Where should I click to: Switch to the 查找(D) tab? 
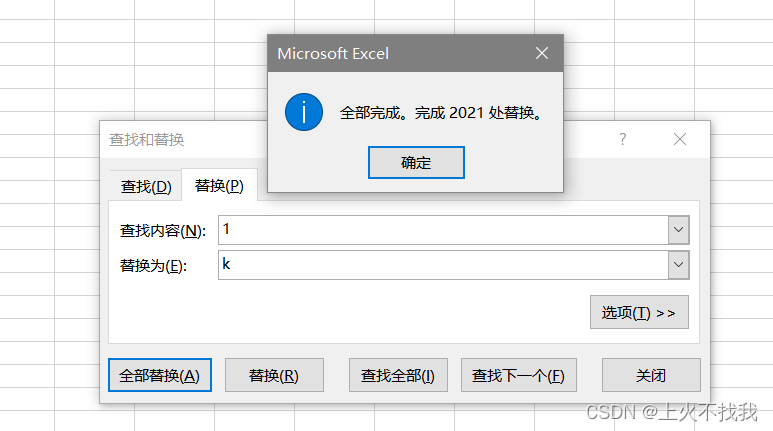pos(146,186)
